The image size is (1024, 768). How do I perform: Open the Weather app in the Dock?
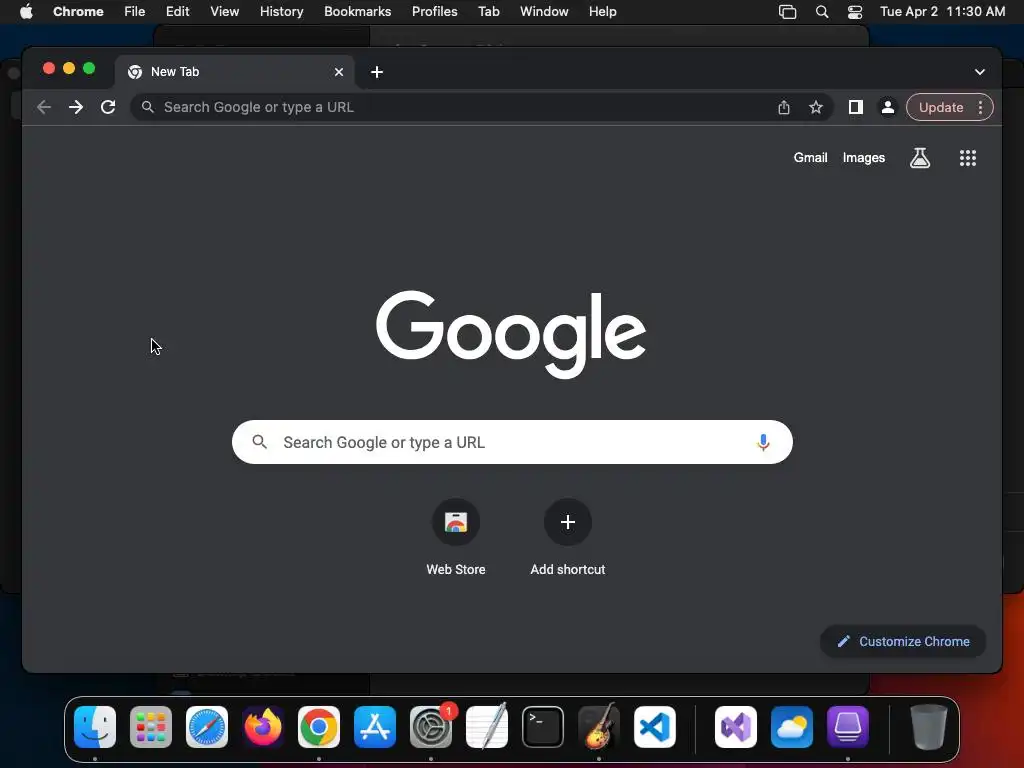click(x=792, y=727)
